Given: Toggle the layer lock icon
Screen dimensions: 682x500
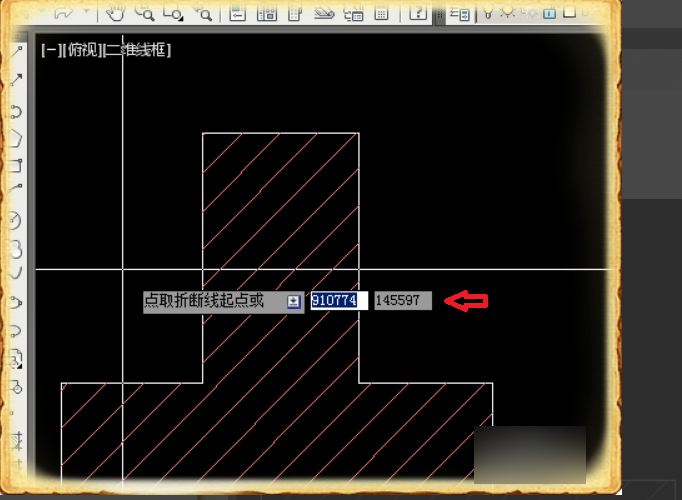Looking at the screenshot, I should coord(550,13).
